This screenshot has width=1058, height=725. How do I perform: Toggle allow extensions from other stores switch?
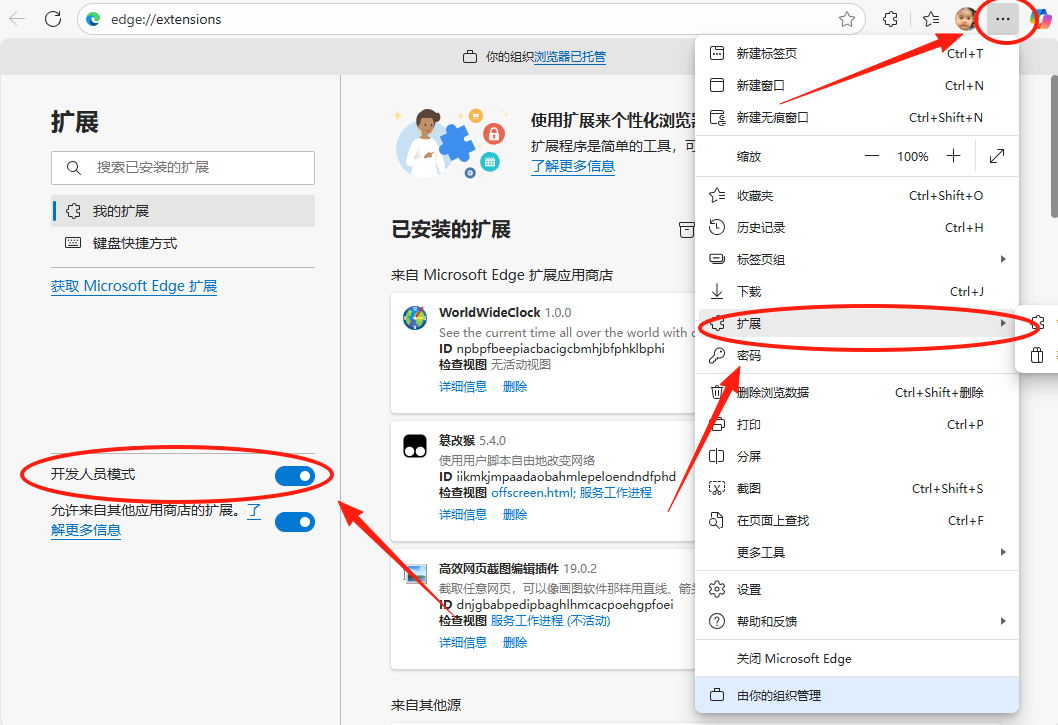294,521
